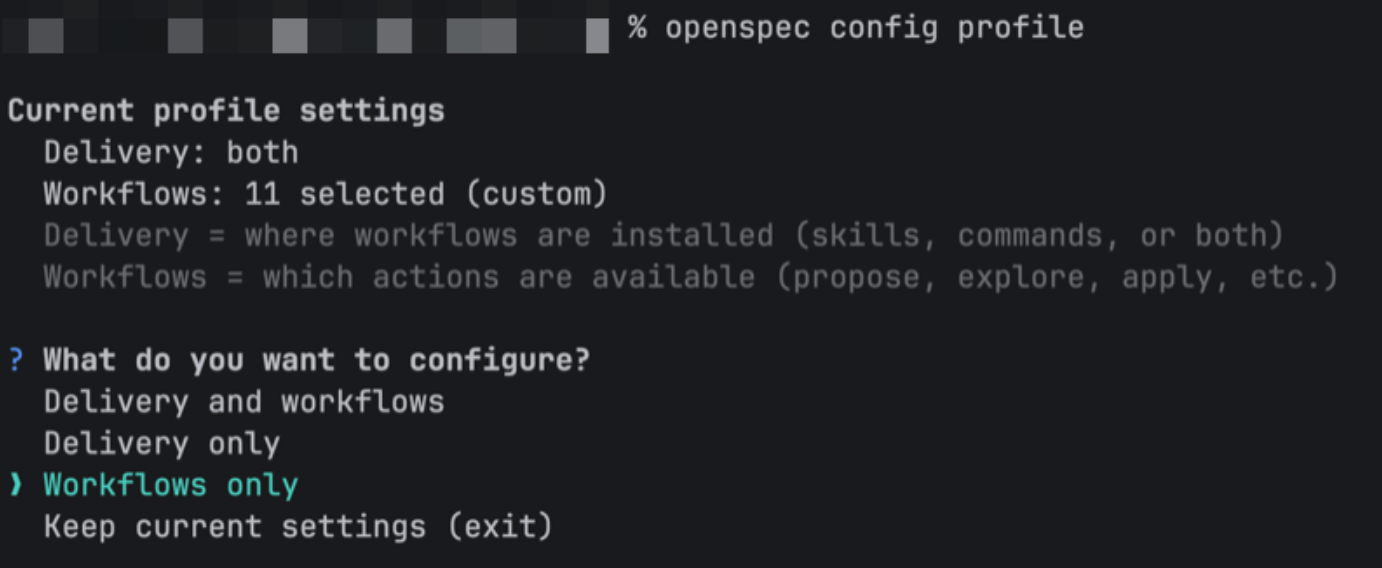The image size is (1382, 568).
Task: Click the "both" value after Delivery:
Action: click(262, 152)
